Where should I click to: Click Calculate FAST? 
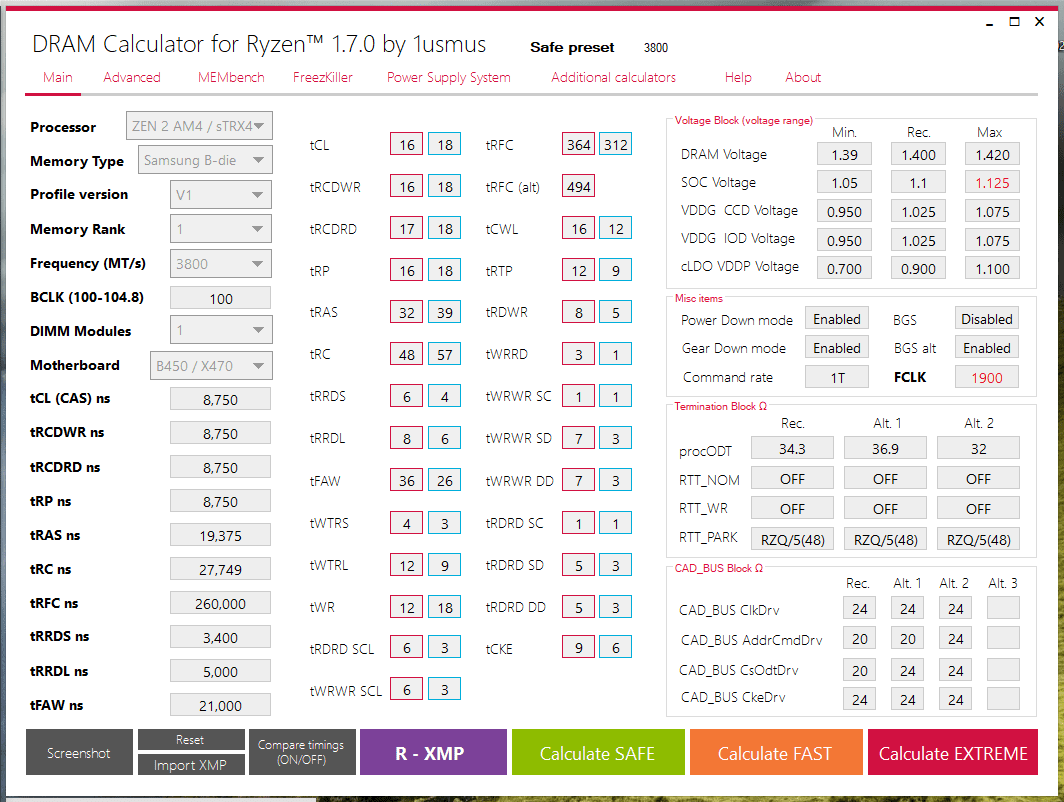776,752
